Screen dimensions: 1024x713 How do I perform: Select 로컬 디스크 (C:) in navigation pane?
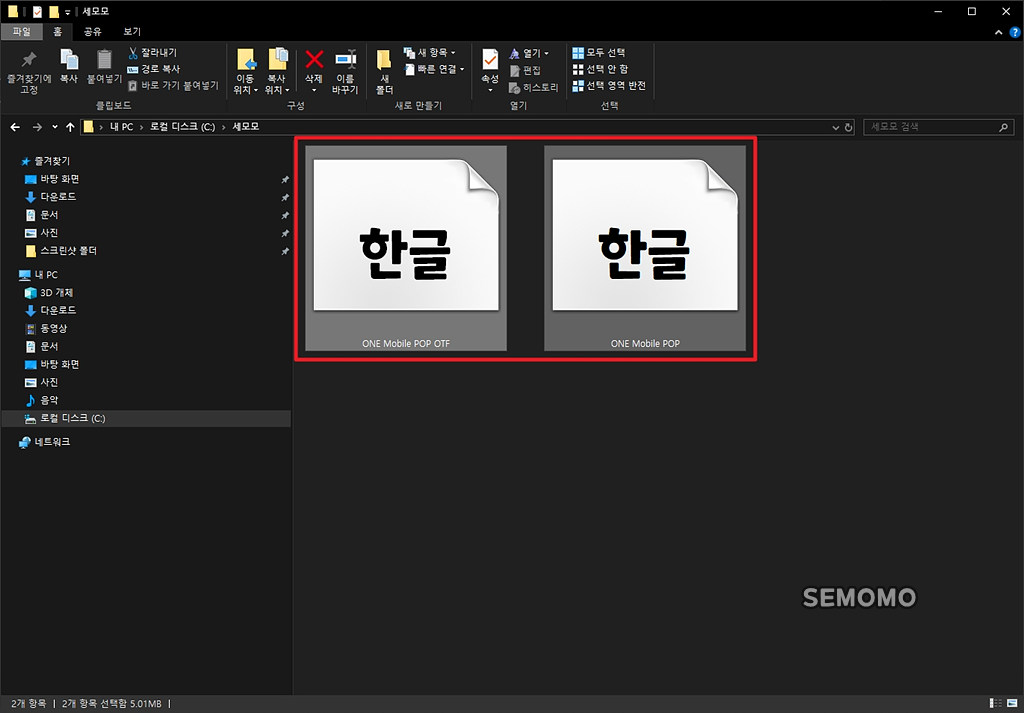tap(146, 418)
